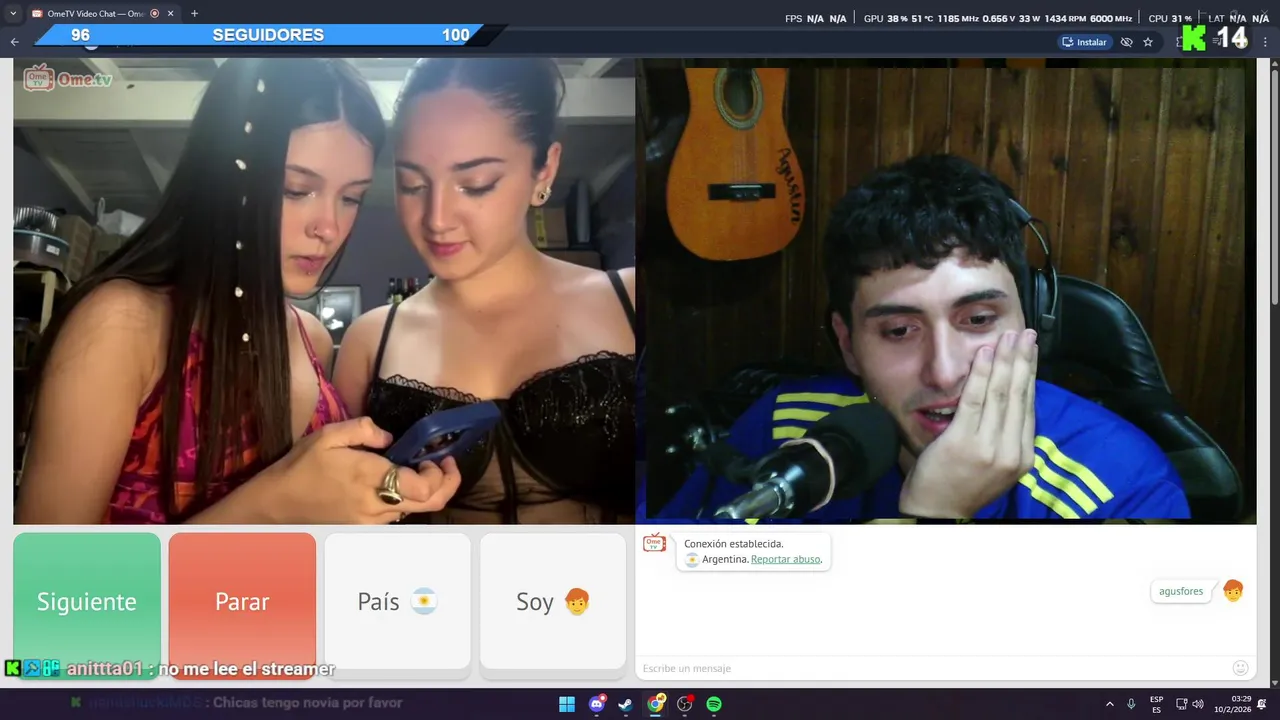Open the notifications bell icon
This screenshot has width=1280, height=720.
(1262, 704)
